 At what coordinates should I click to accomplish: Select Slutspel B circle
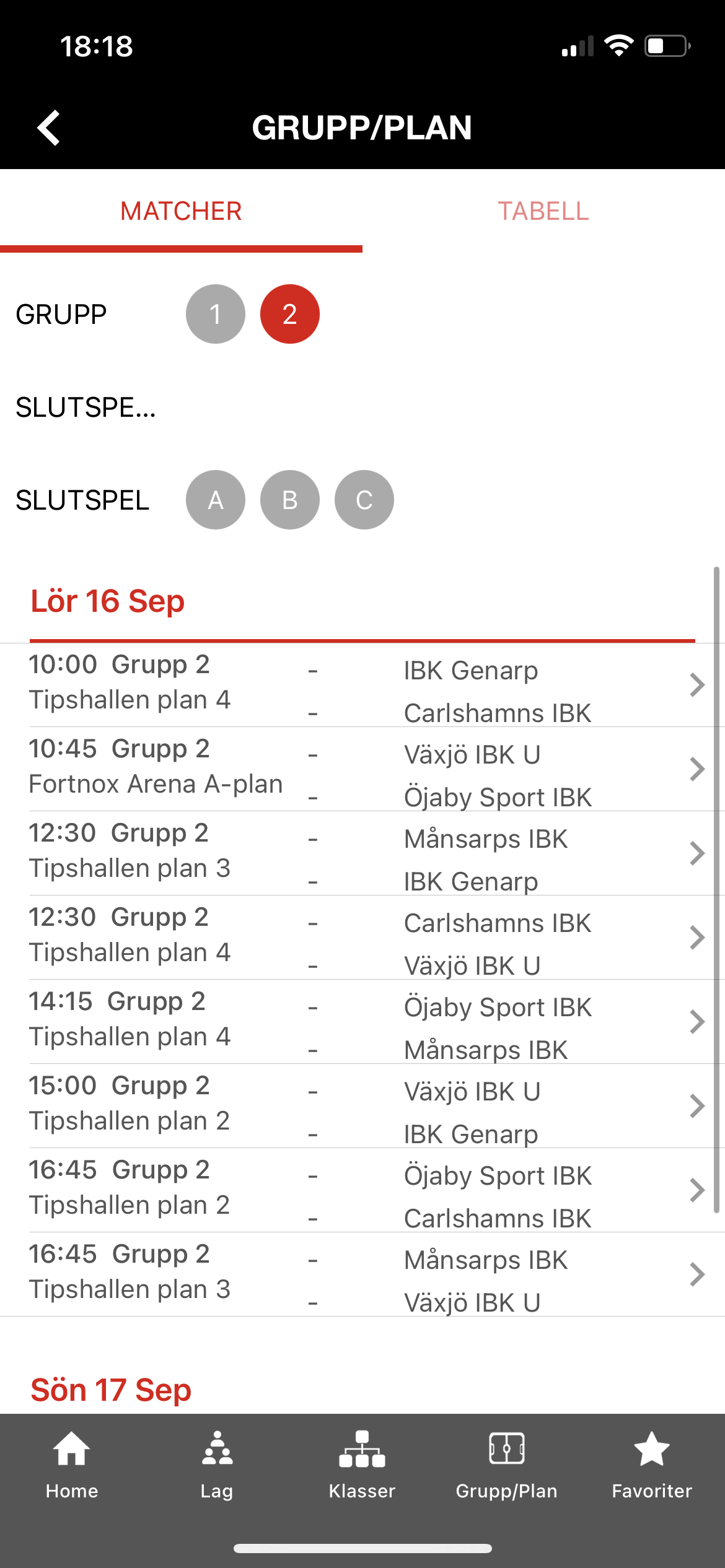290,500
